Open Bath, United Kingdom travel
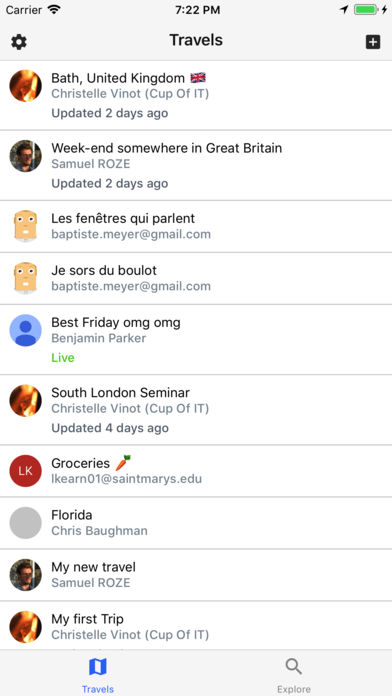392x696 pixels. [196, 95]
